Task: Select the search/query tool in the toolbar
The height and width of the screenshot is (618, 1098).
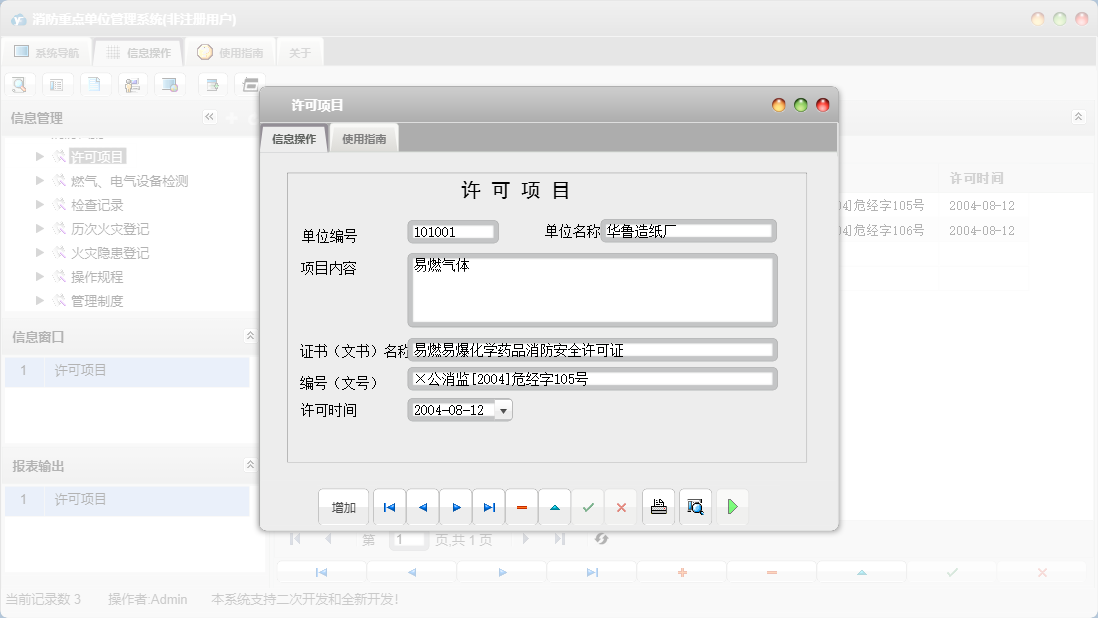Action: pyautogui.click(x=19, y=84)
